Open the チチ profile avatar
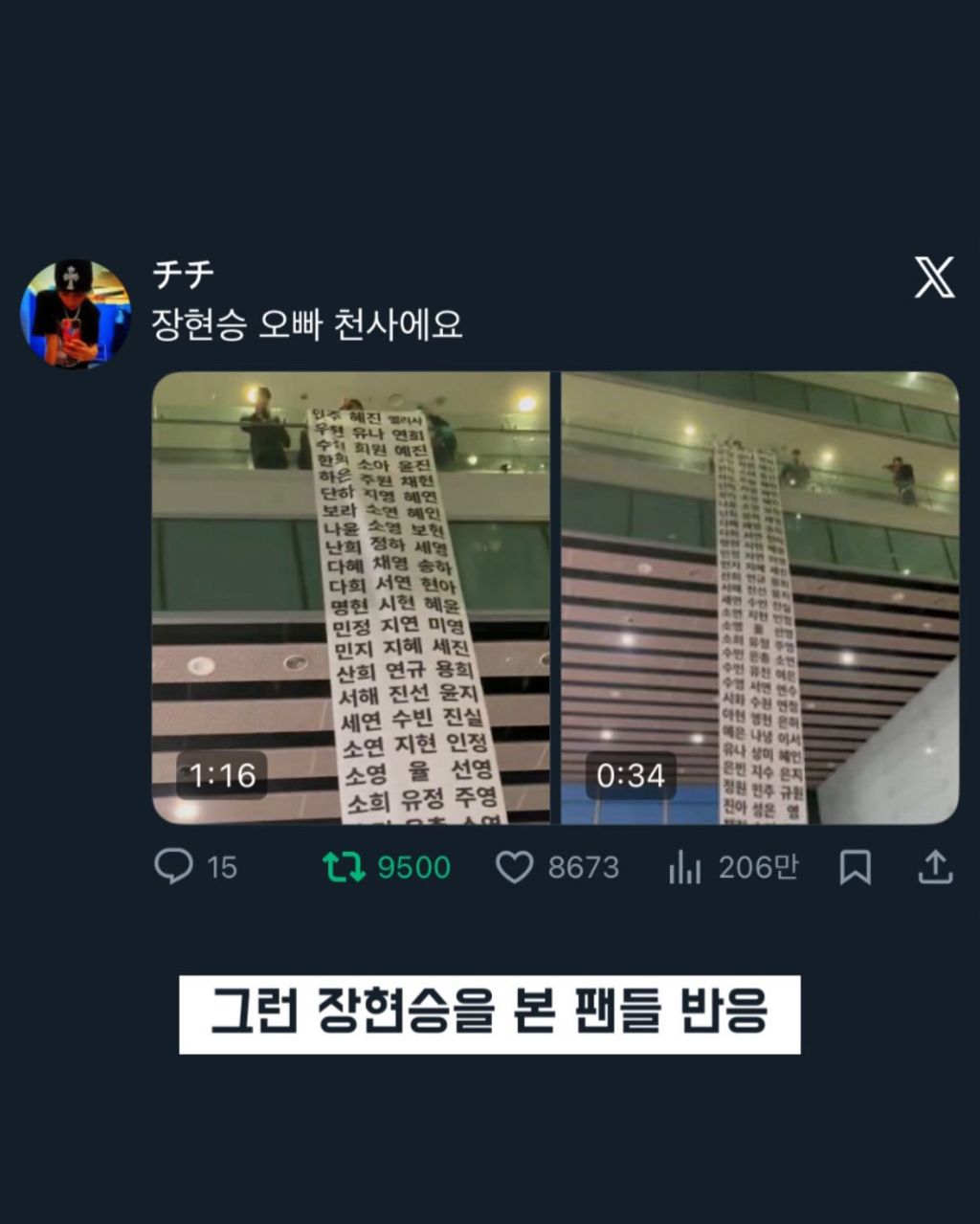The width and height of the screenshot is (980, 1224). 76,313
